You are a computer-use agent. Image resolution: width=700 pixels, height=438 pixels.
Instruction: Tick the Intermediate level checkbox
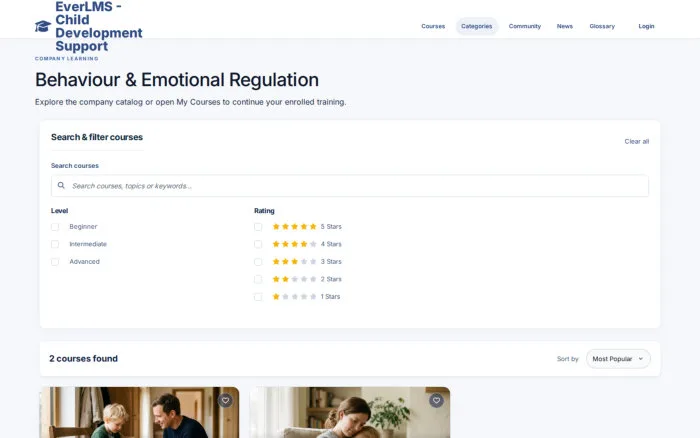(x=55, y=244)
